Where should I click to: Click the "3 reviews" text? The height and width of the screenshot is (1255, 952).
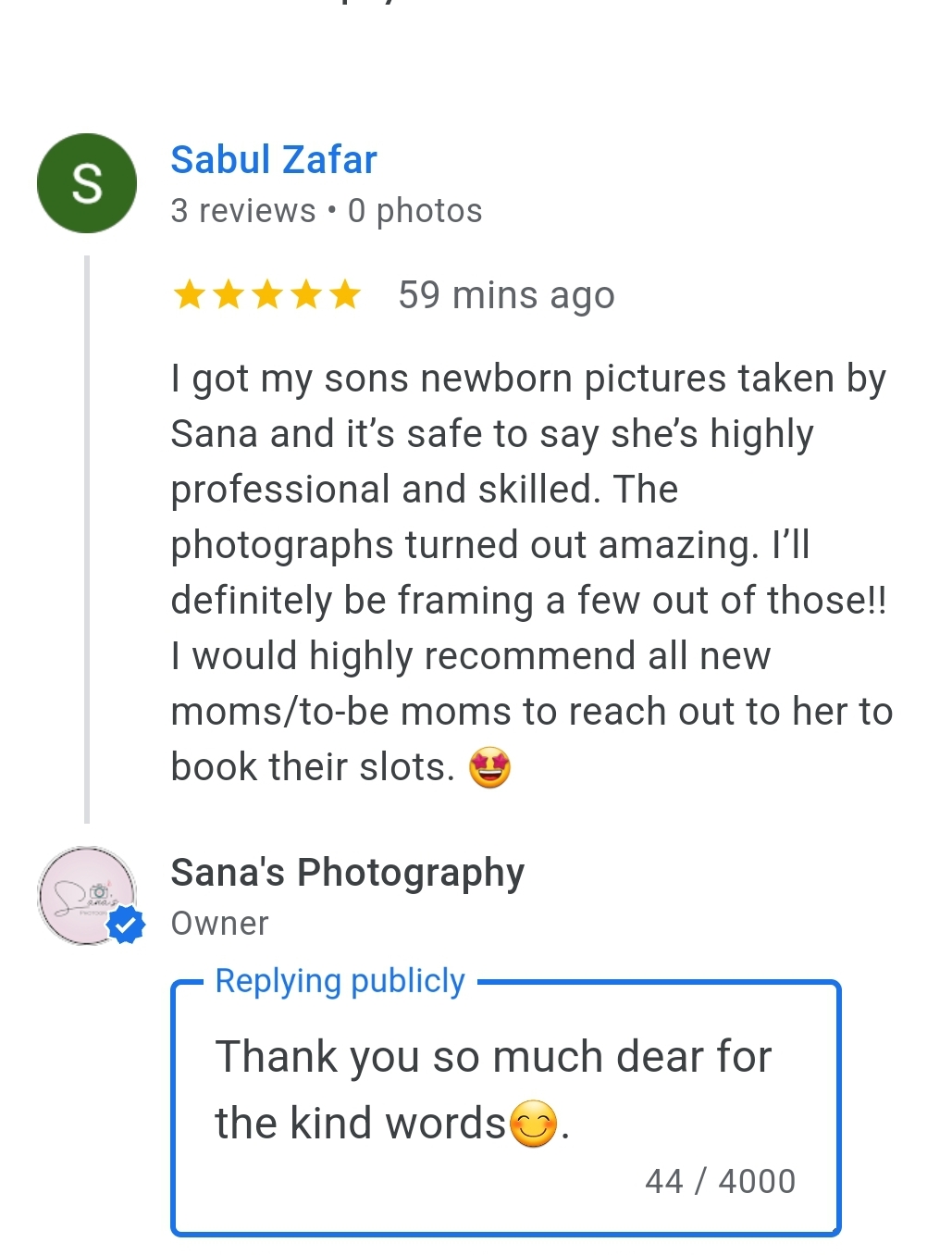tap(242, 211)
